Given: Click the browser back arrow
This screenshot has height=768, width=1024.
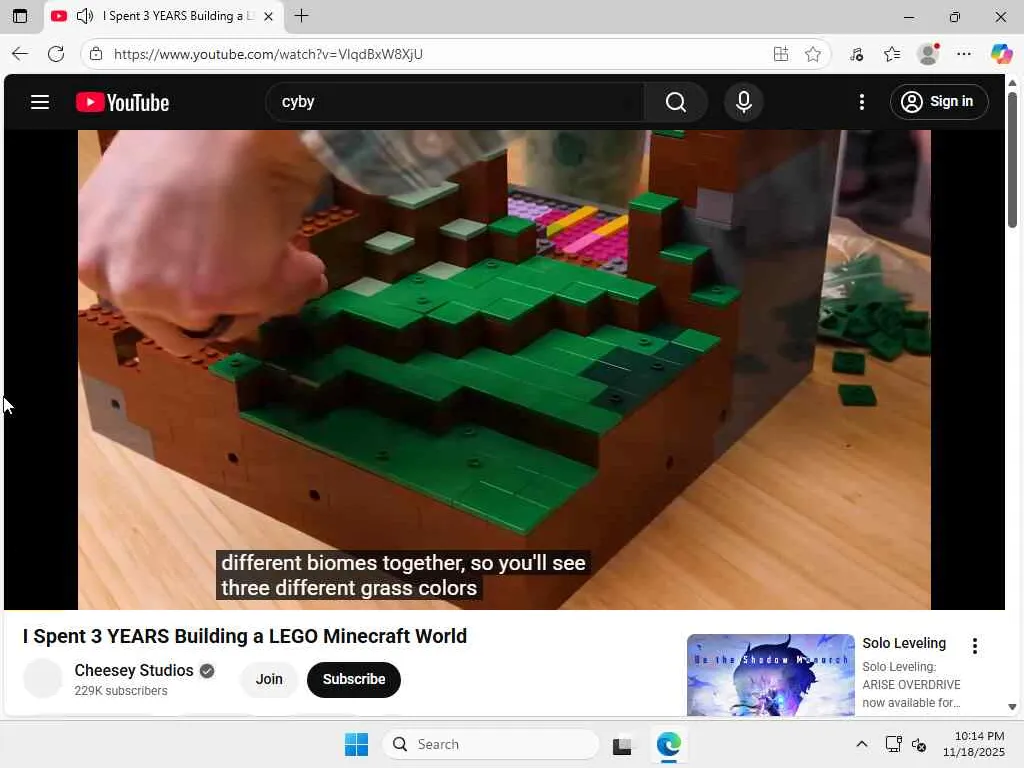Looking at the screenshot, I should pyautogui.click(x=20, y=54).
